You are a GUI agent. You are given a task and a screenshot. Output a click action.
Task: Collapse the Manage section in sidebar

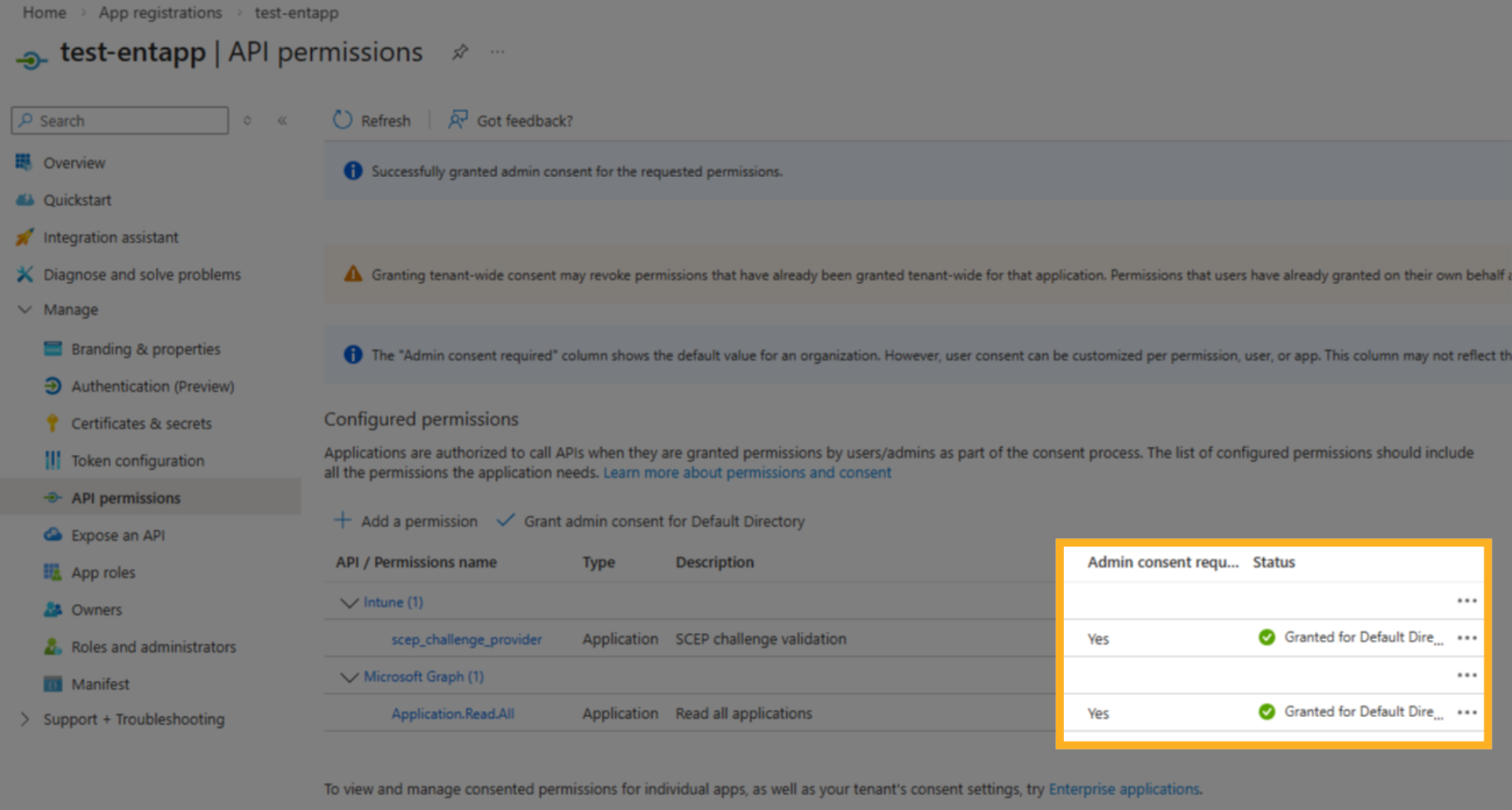tap(25, 309)
